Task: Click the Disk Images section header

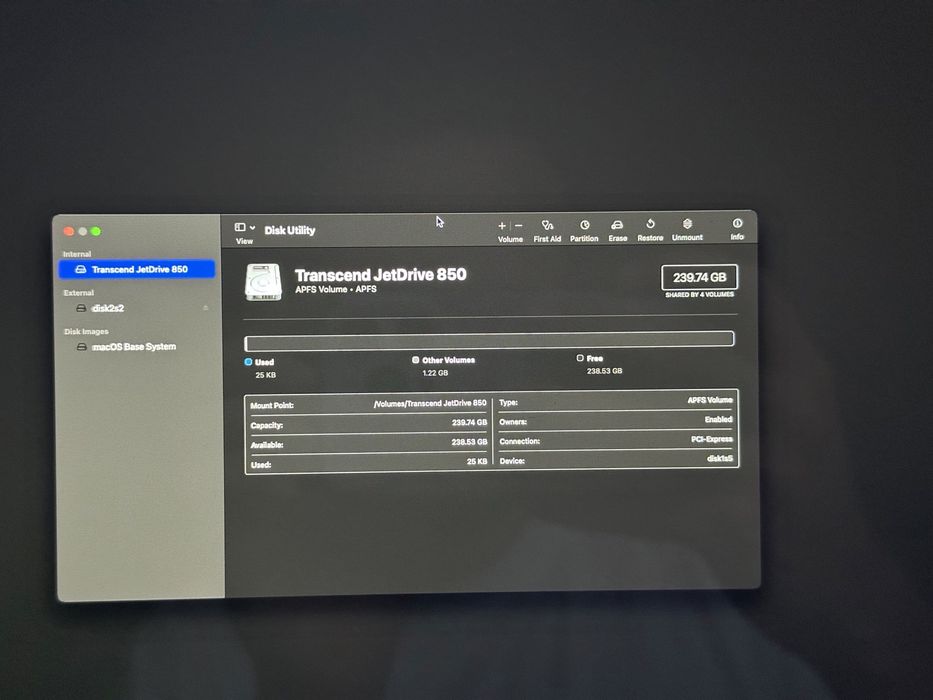Action: (86, 331)
